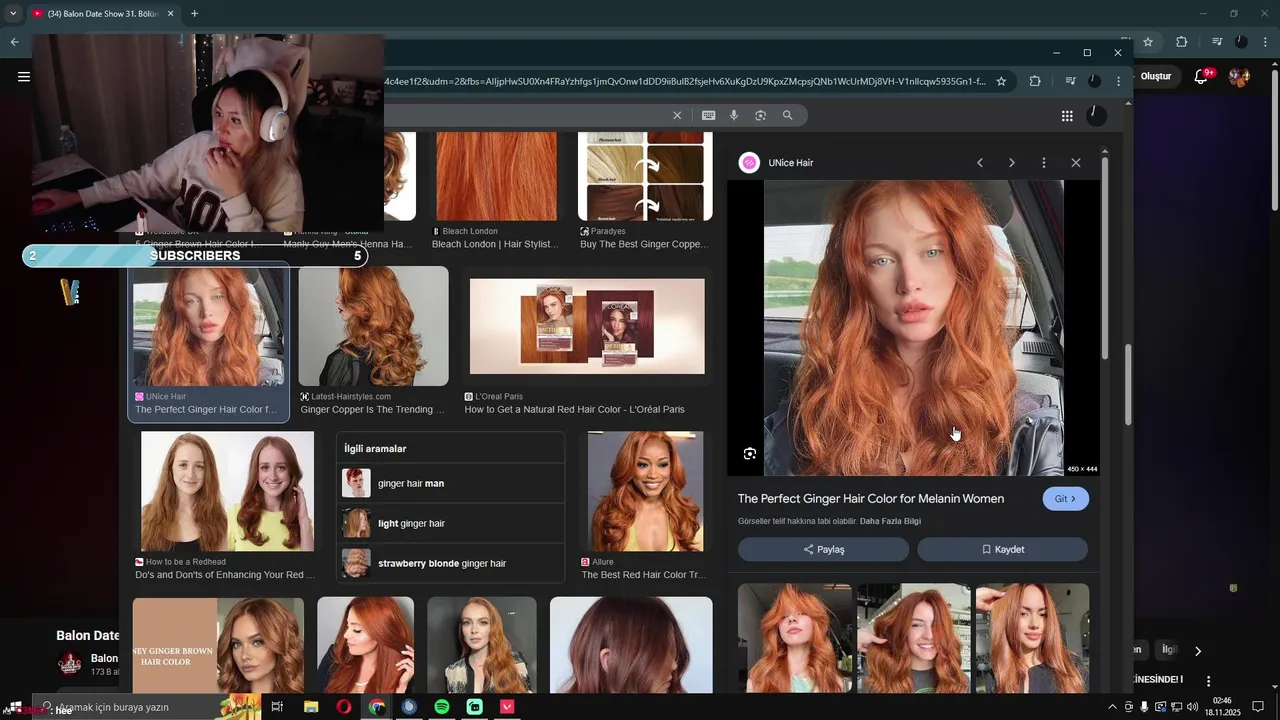Open Task View on the taskbar
Viewport: 1280px width, 720px height.
tap(277, 707)
